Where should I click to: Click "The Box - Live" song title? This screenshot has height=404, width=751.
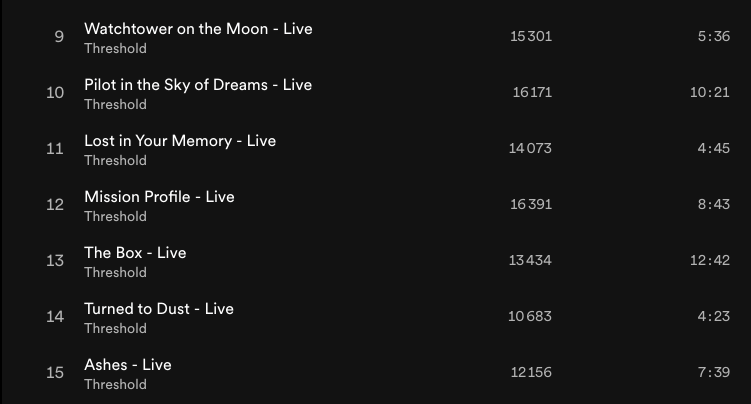click(135, 253)
